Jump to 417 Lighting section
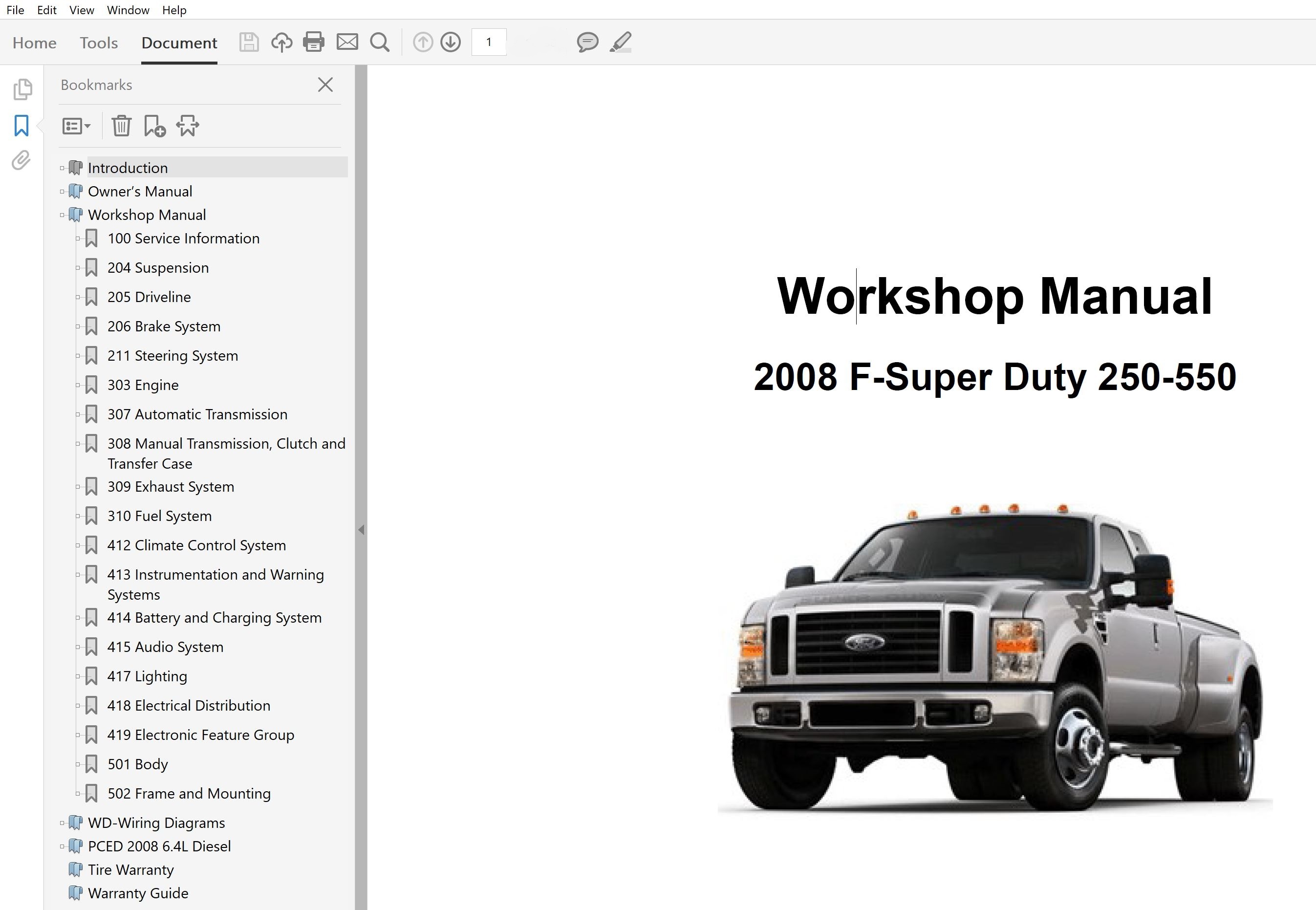 pyautogui.click(x=147, y=676)
